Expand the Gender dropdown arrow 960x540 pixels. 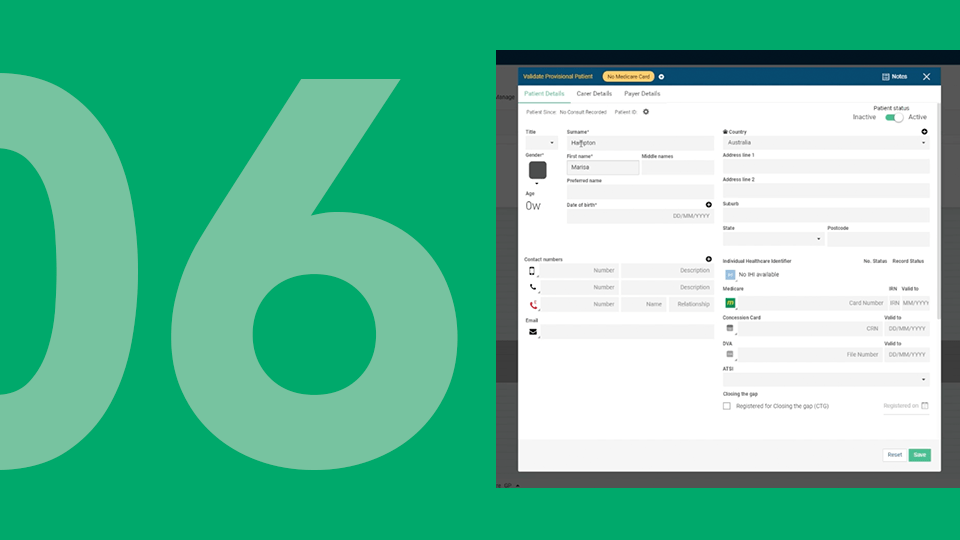click(537, 183)
